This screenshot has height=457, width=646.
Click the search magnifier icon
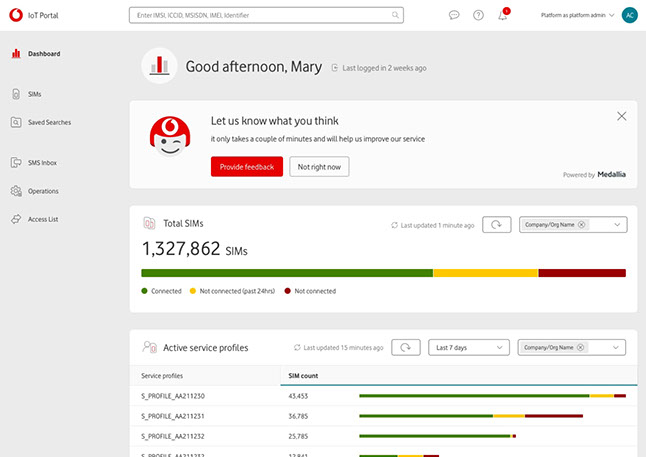396,15
